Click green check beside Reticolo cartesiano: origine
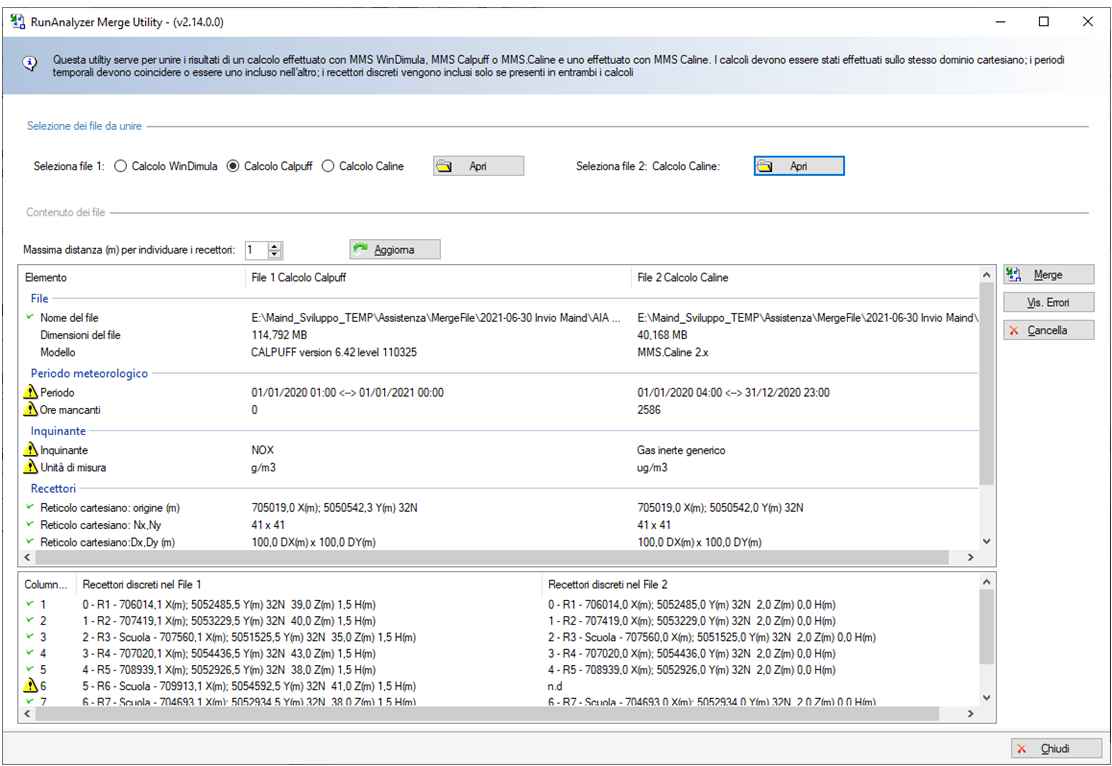 [30, 506]
